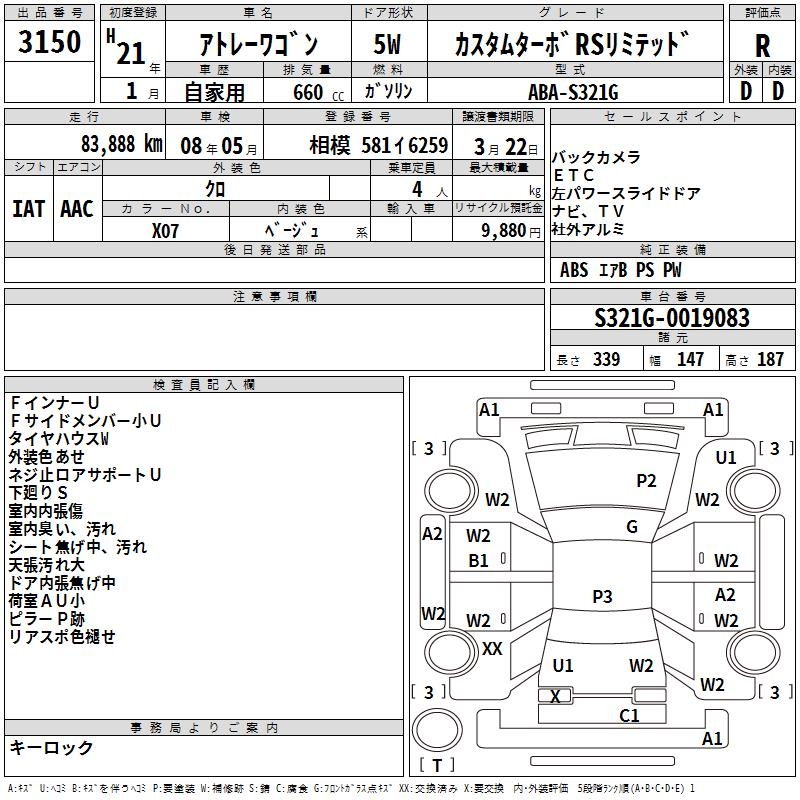Select the door type 5W
Image resolution: width=800 pixels, height=800 pixels.
pyautogui.click(x=387, y=44)
